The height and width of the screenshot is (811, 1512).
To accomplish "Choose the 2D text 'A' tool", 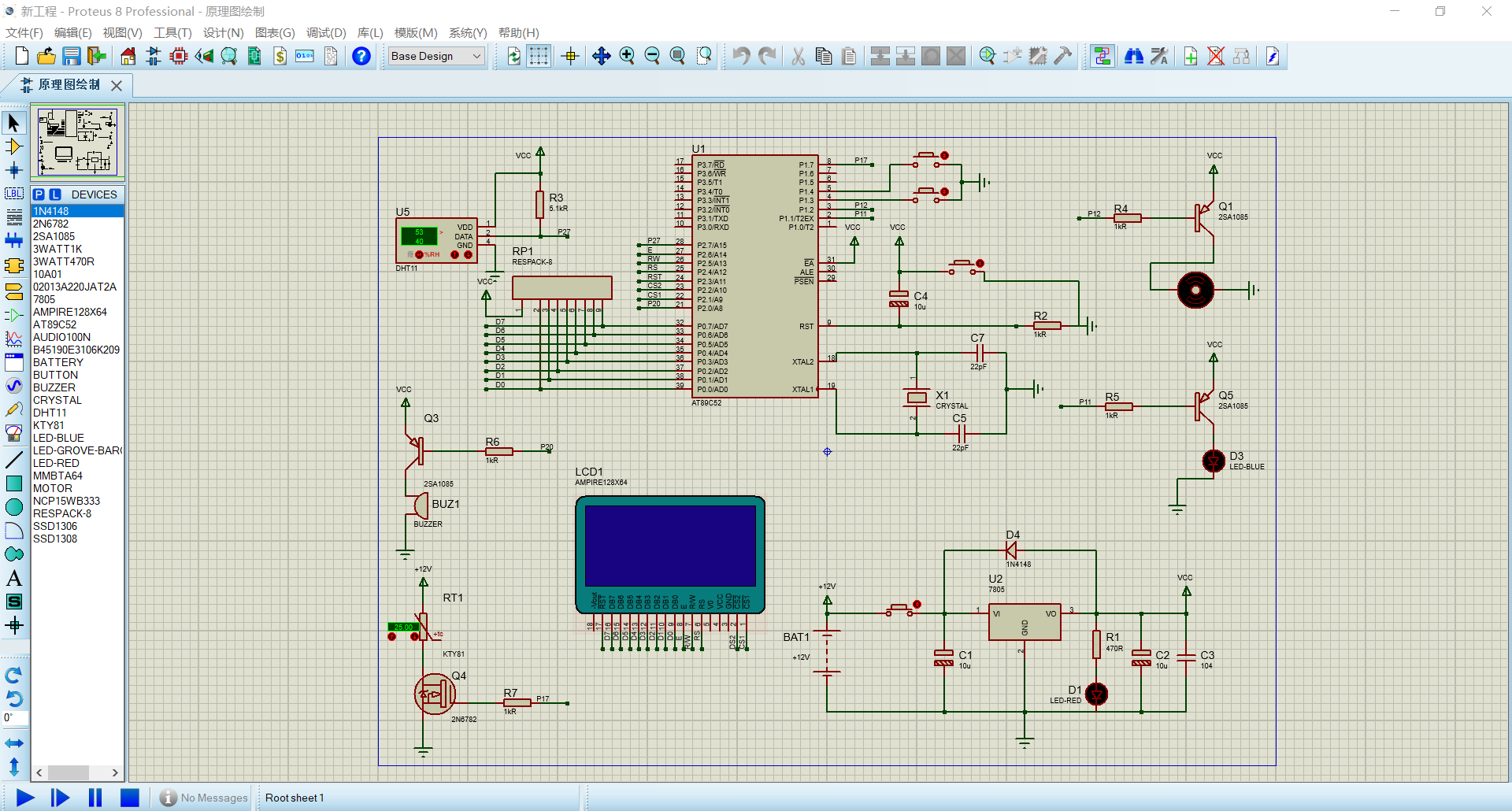I will click(14, 578).
